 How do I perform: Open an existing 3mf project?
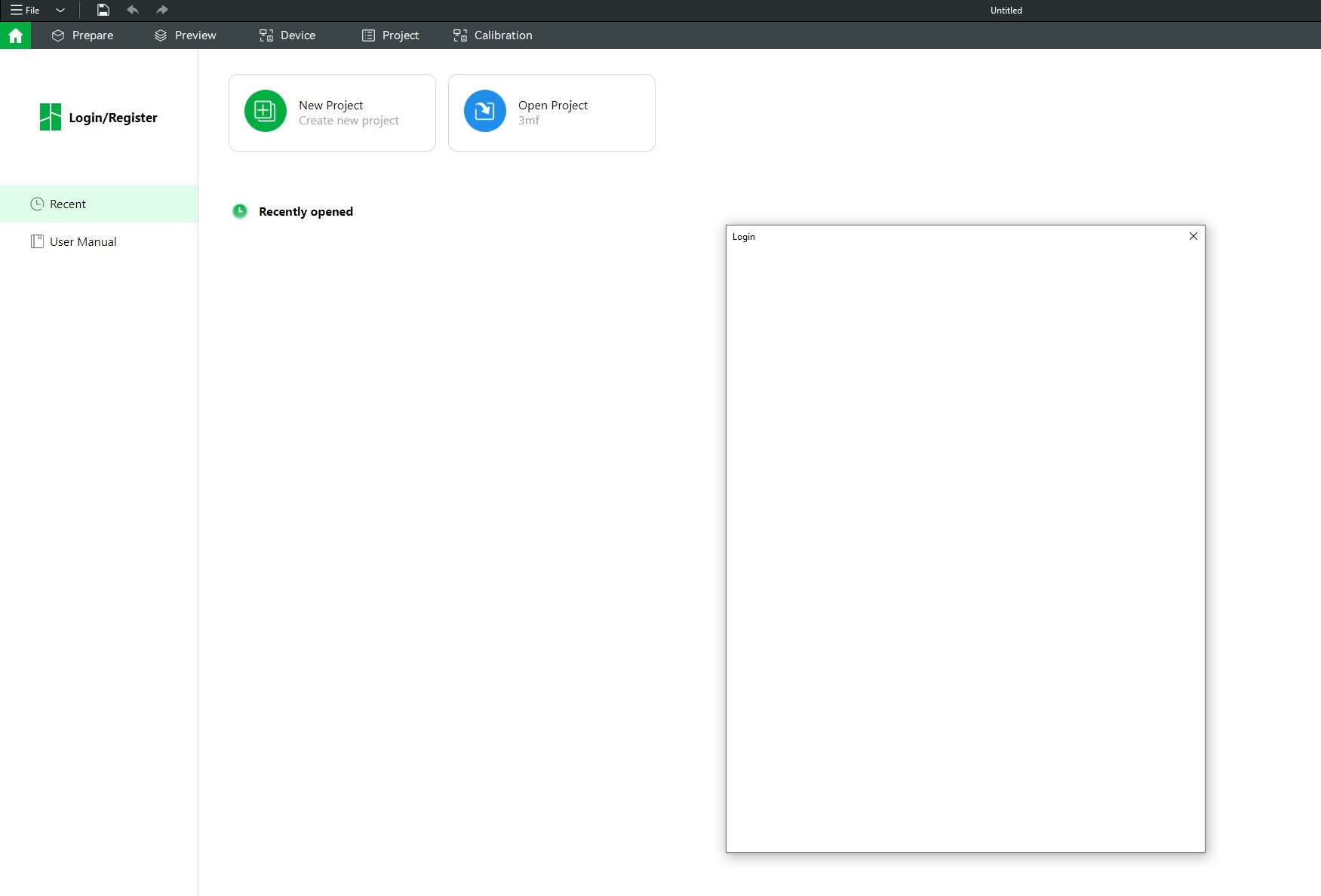pos(551,112)
